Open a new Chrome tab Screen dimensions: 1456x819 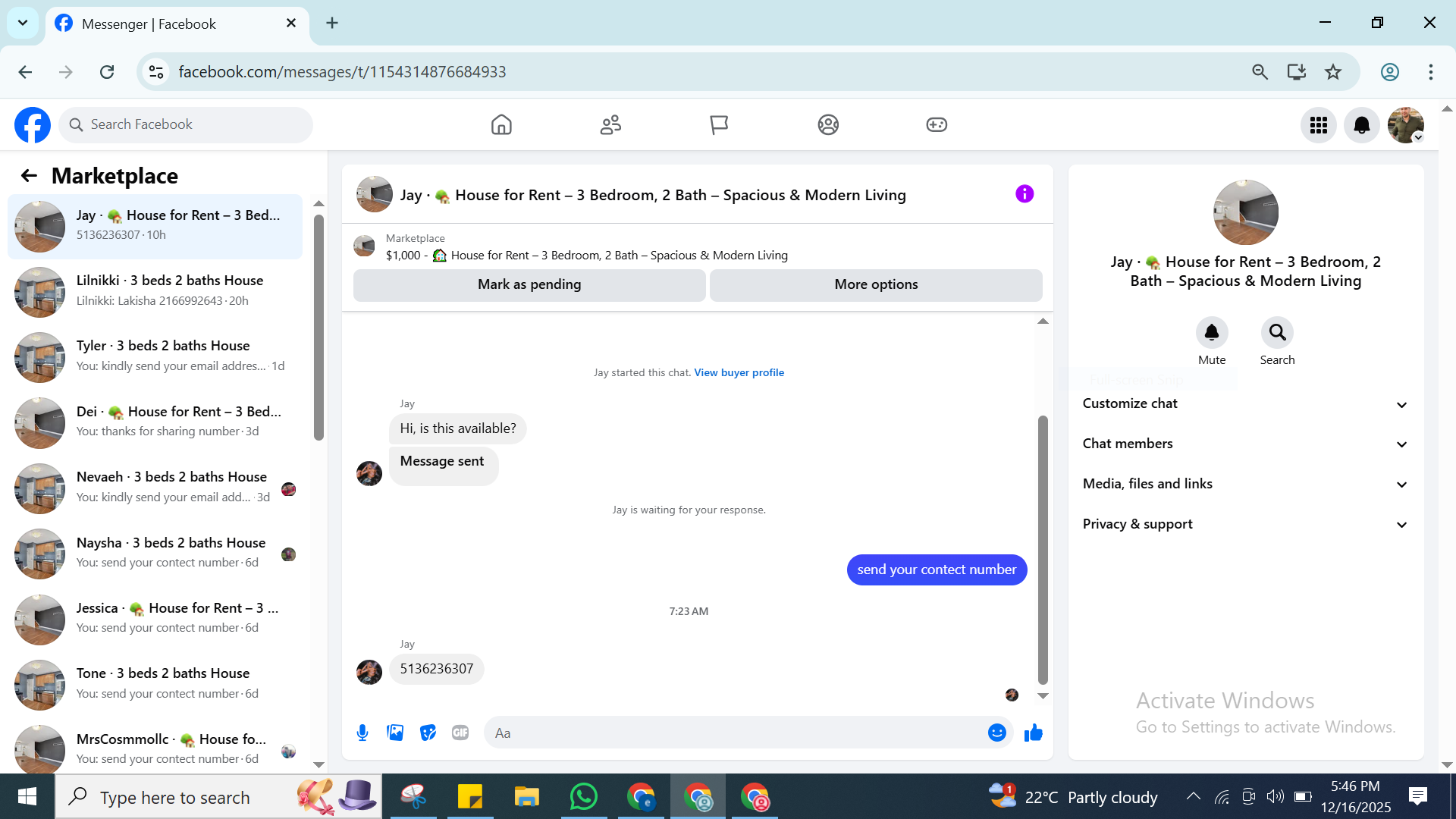pyautogui.click(x=332, y=23)
